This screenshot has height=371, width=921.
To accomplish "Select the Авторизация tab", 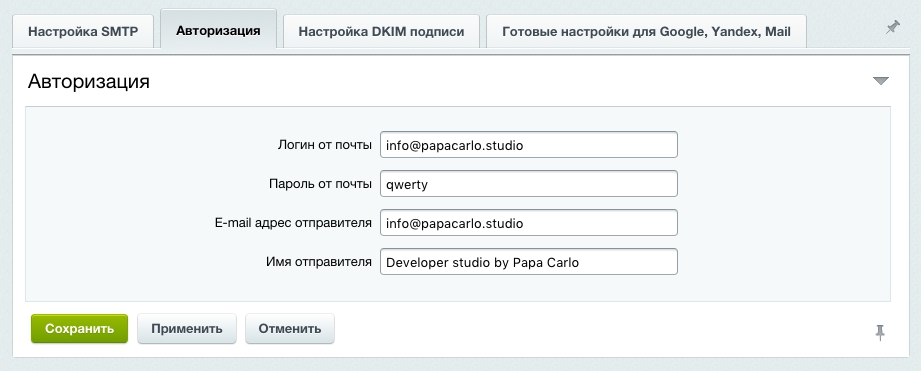I will pos(218,31).
